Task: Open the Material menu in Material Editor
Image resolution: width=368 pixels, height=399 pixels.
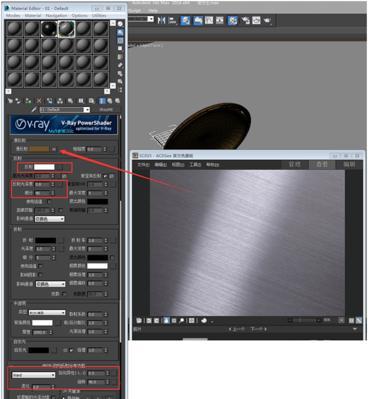Action: (33, 16)
